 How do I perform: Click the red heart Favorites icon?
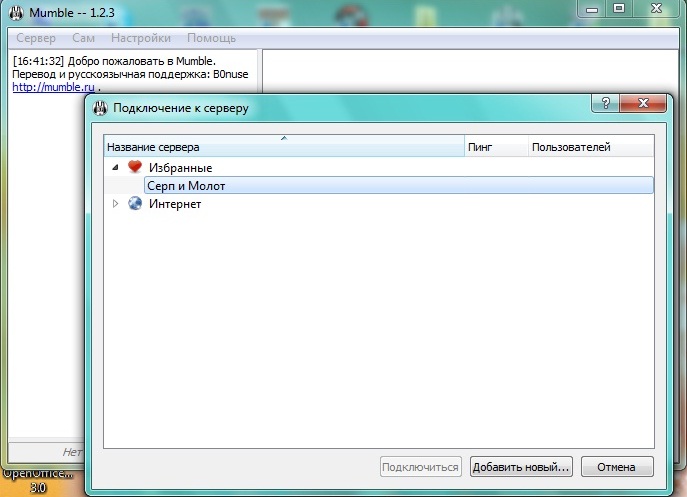tap(135, 168)
